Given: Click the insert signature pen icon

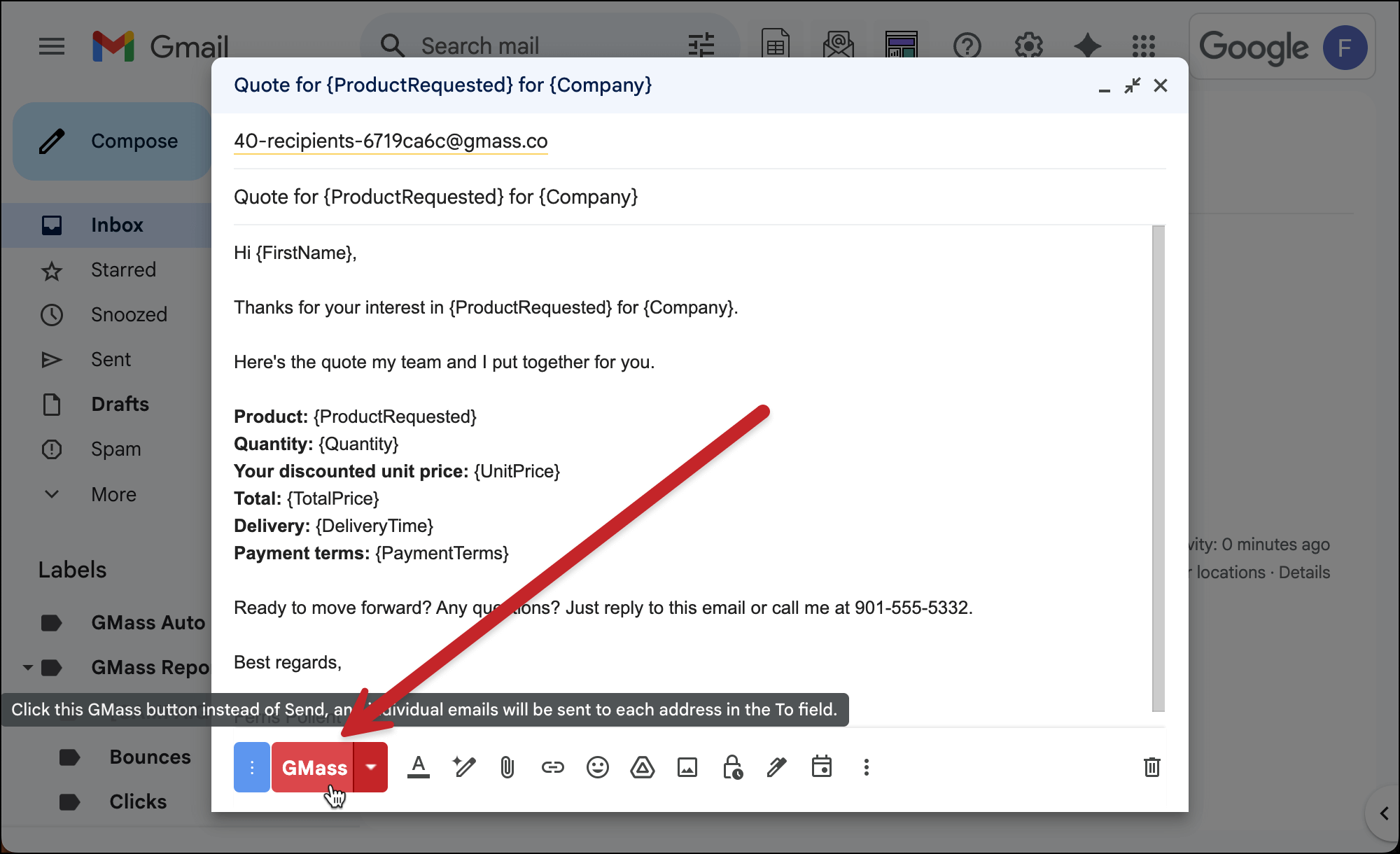Looking at the screenshot, I should (776, 767).
